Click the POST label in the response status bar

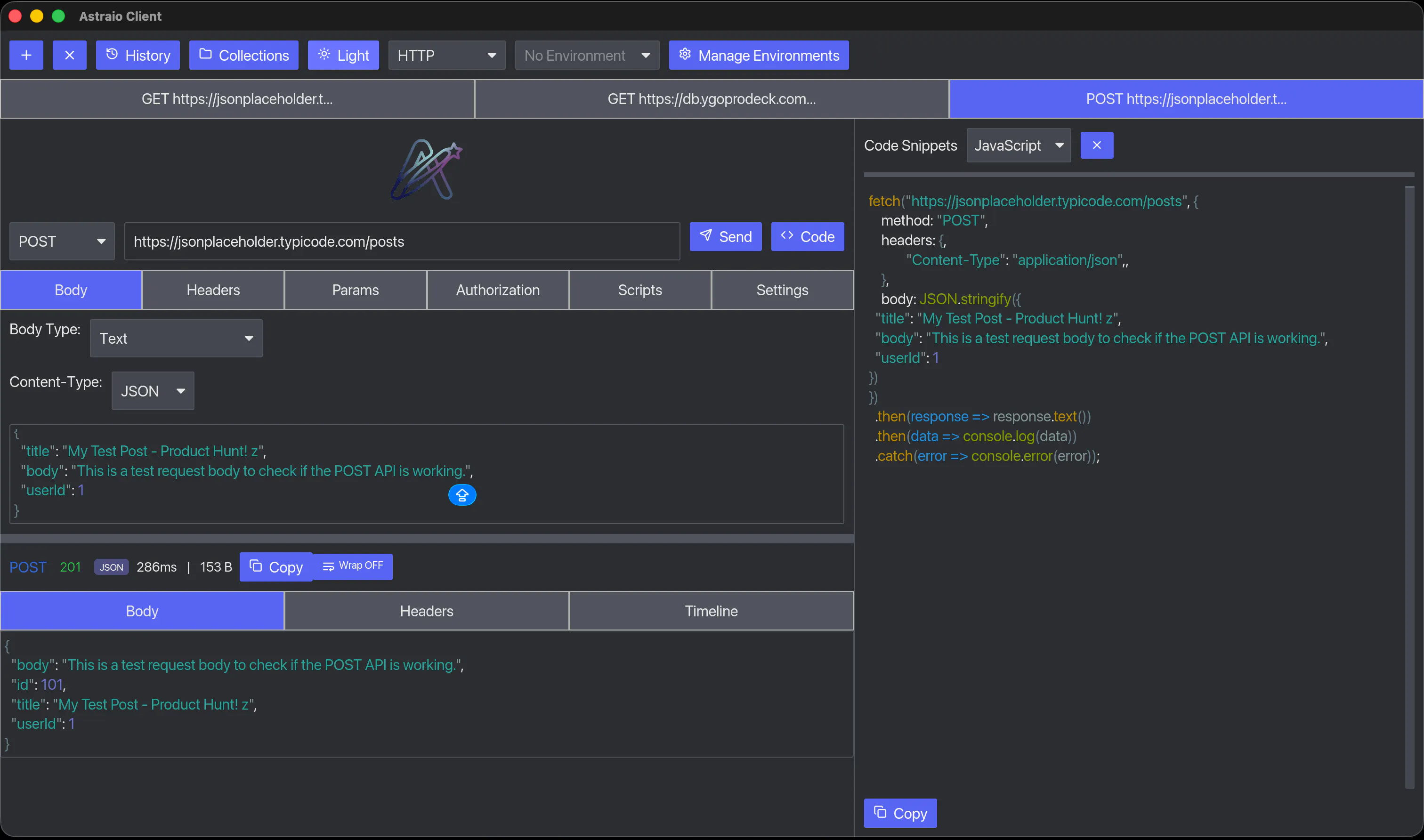tap(28, 567)
